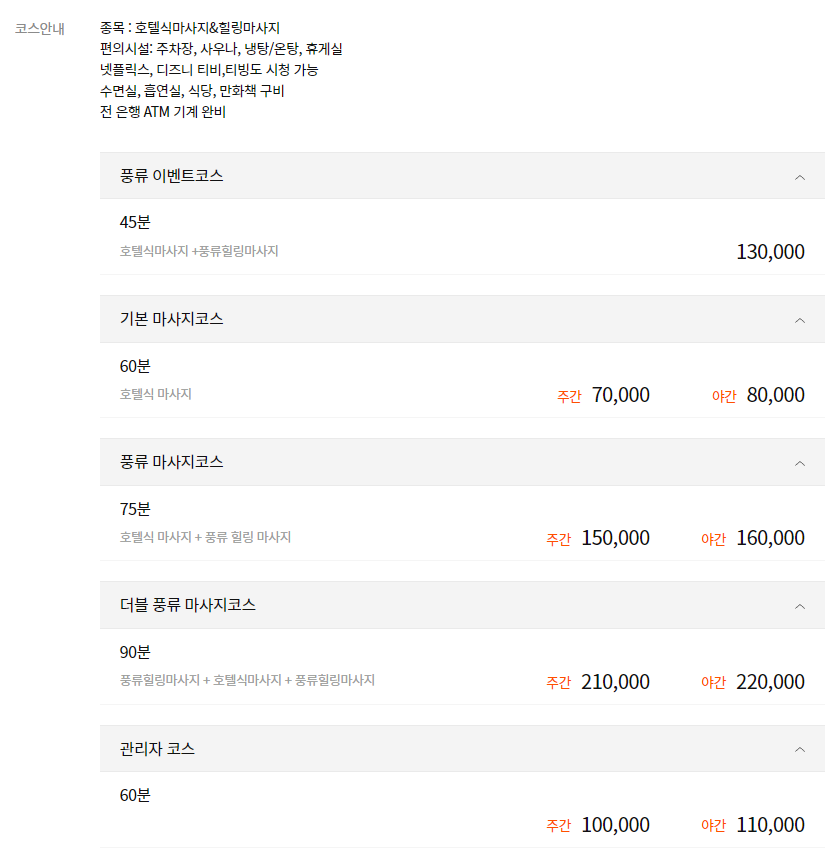Viewport: 837px width, 856px height.
Task: Click the 60분 duration under 관리자 코스
Action: pyautogui.click(x=128, y=794)
